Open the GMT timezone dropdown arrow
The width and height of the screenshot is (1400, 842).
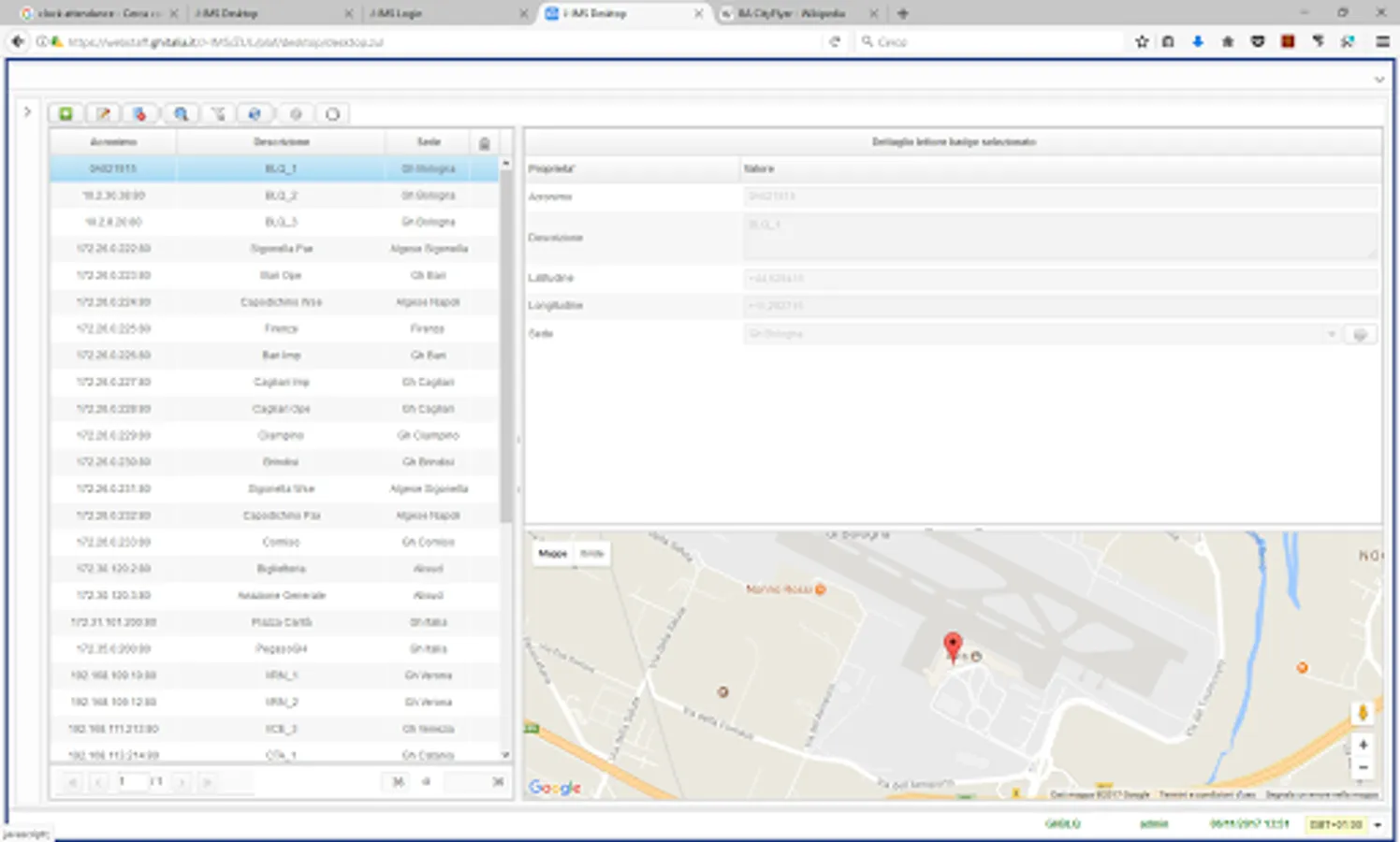click(x=1378, y=825)
